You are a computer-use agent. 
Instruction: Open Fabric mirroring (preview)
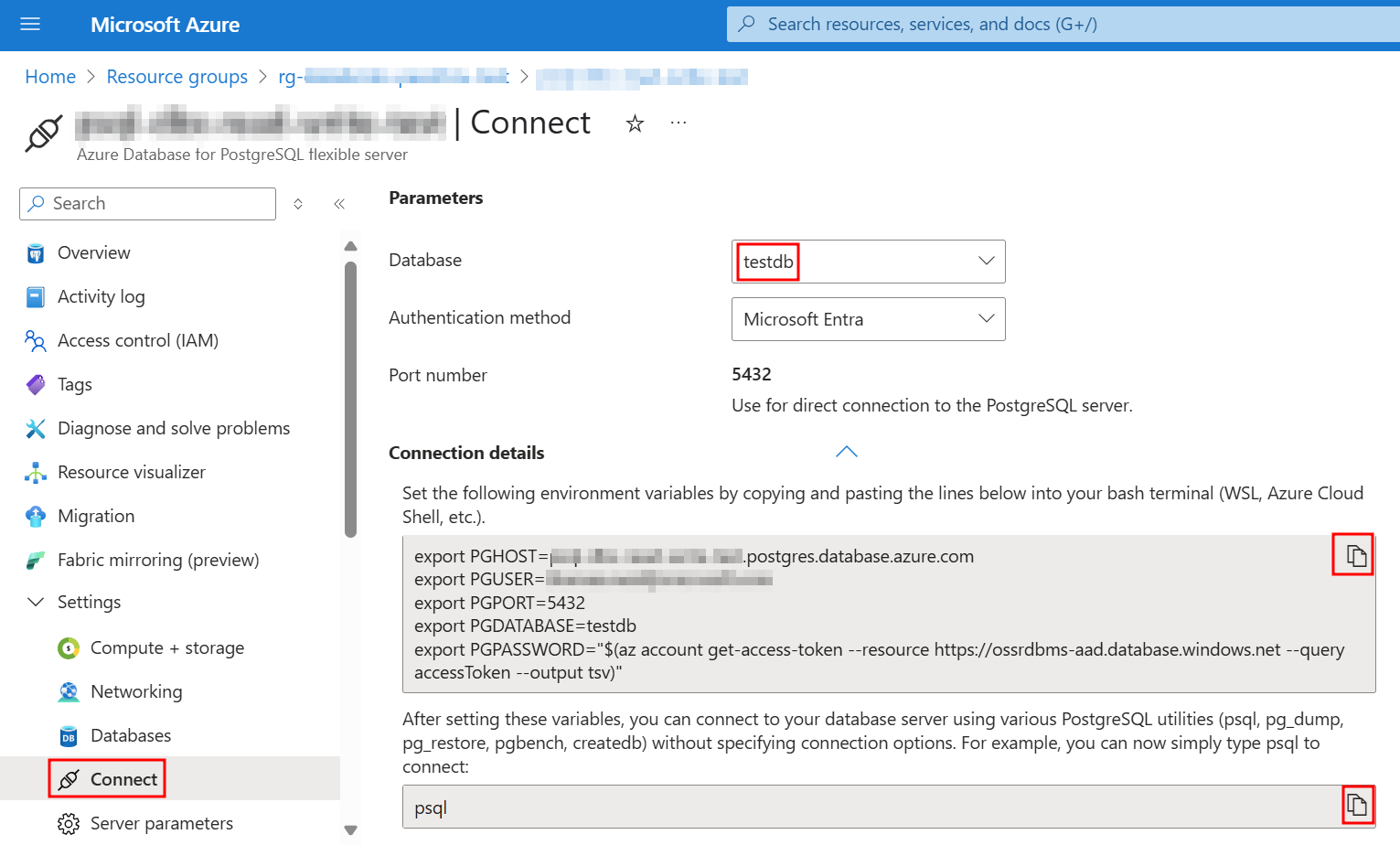(158, 560)
